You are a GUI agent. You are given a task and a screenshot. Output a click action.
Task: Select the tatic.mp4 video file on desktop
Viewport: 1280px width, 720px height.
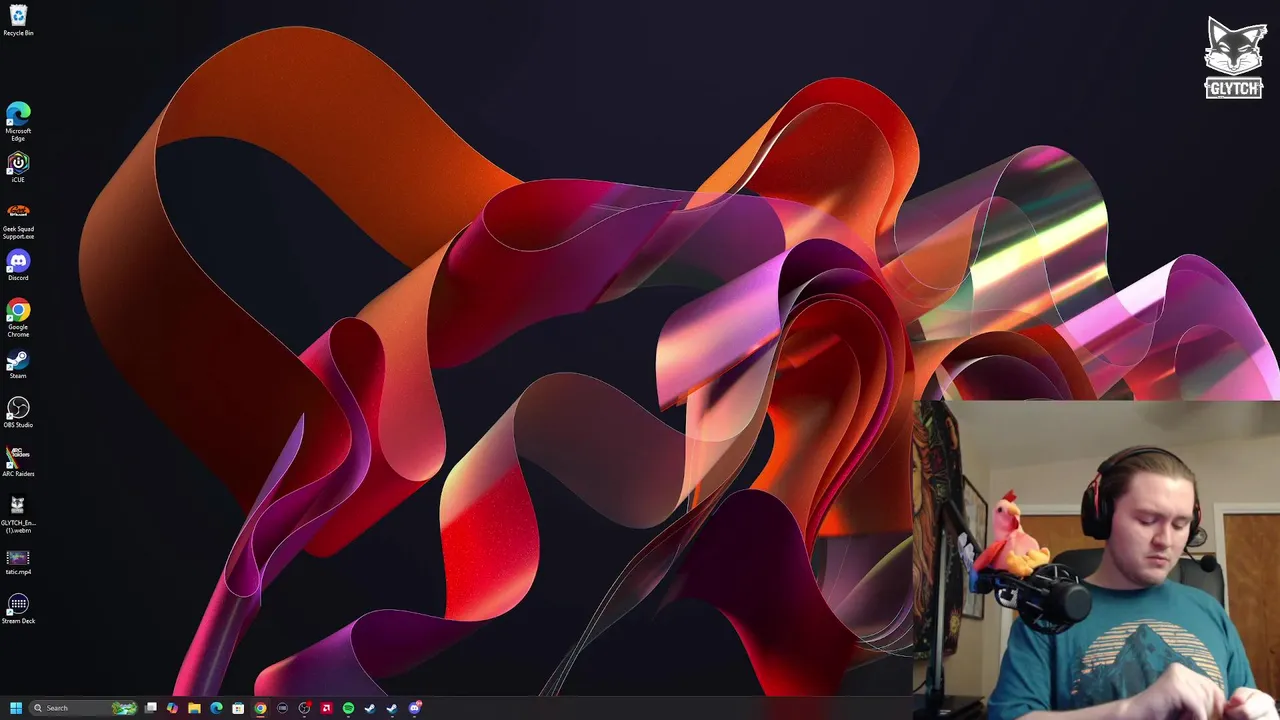click(18, 562)
